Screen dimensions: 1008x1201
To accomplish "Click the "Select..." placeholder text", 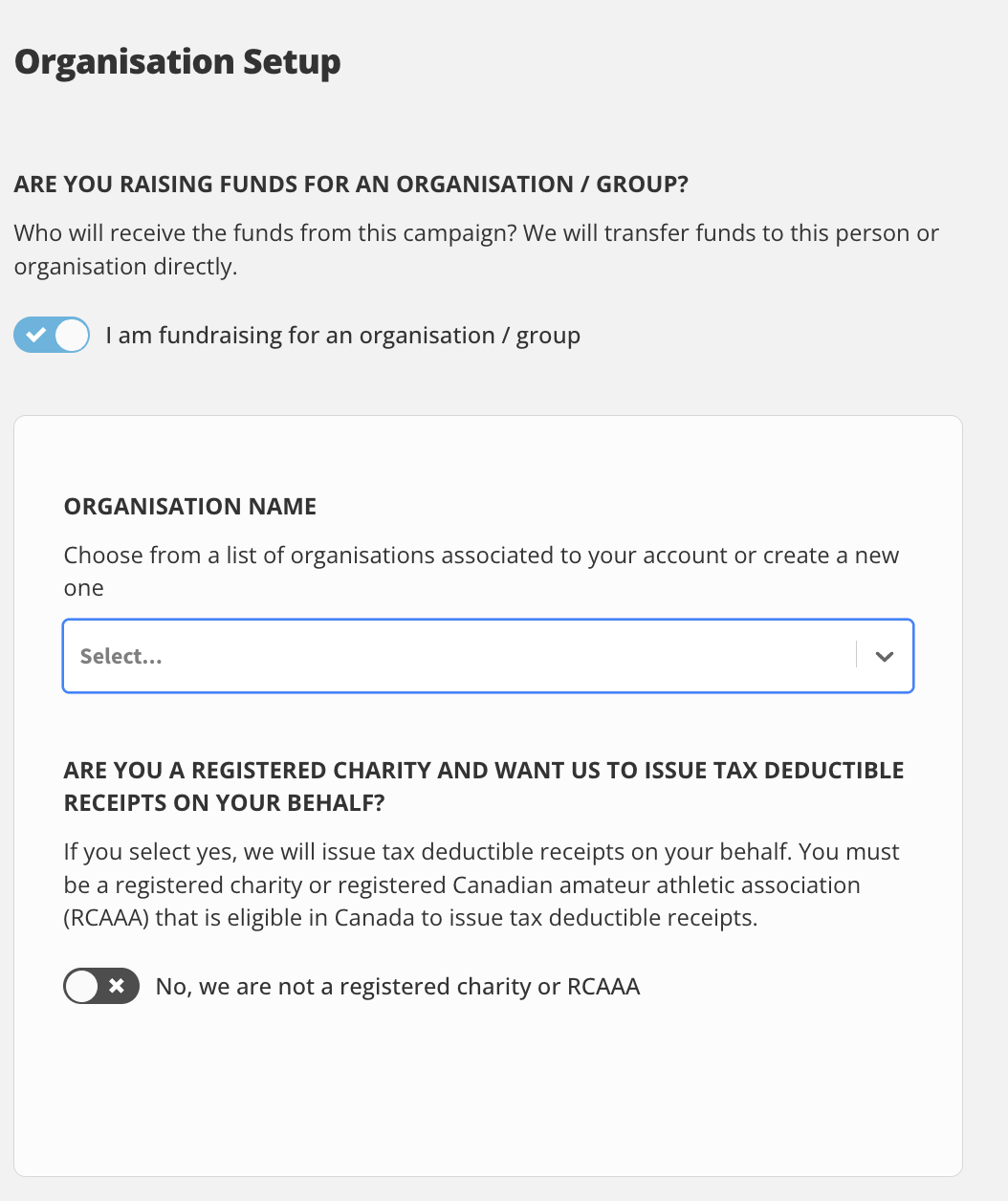I will tap(121, 656).
